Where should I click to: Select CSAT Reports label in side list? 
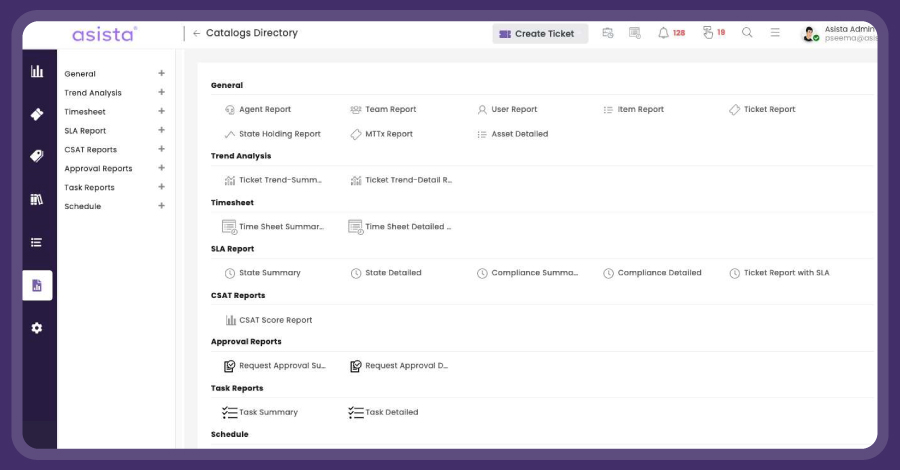click(x=91, y=150)
